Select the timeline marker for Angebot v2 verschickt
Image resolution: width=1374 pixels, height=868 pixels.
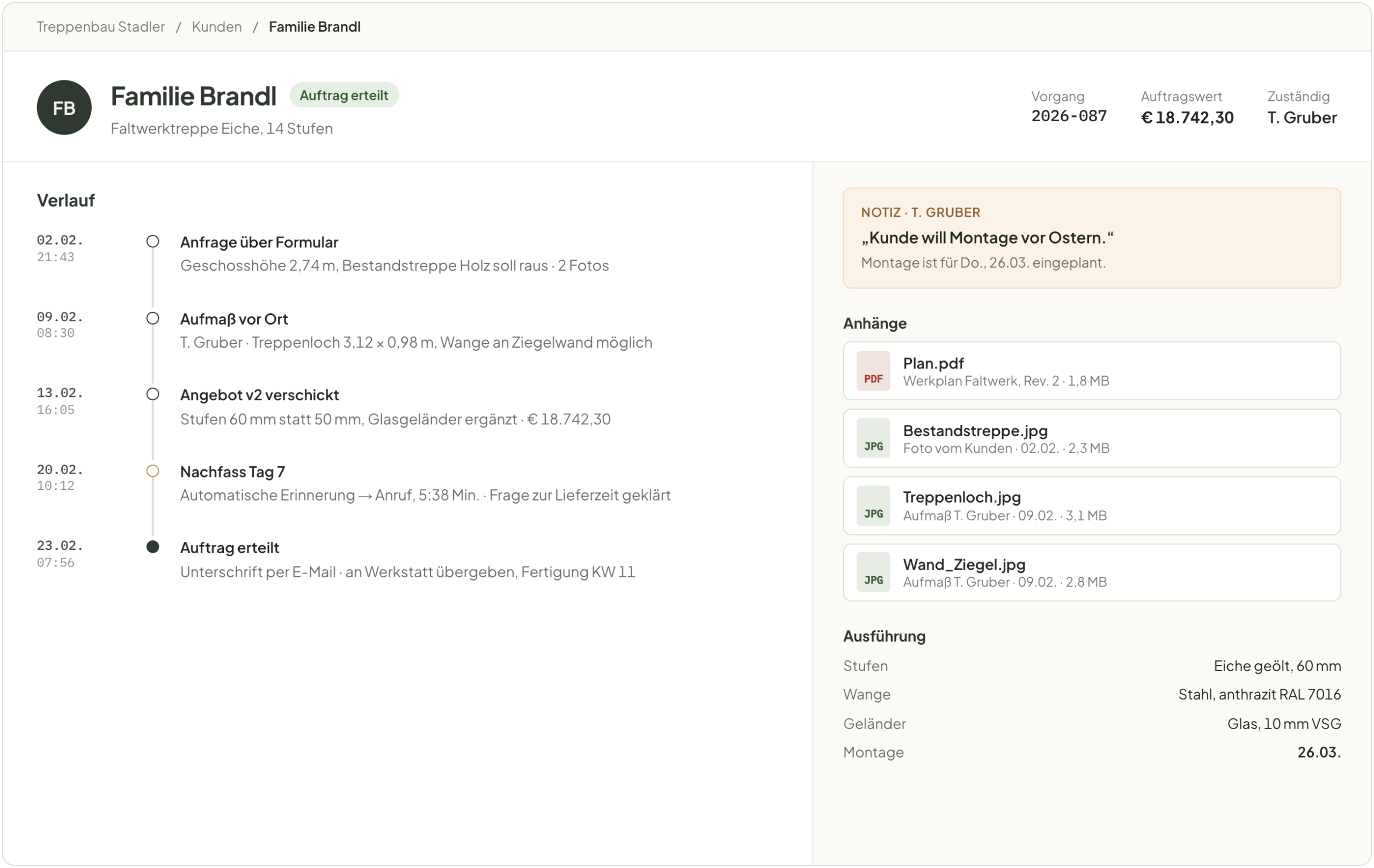coord(152,394)
